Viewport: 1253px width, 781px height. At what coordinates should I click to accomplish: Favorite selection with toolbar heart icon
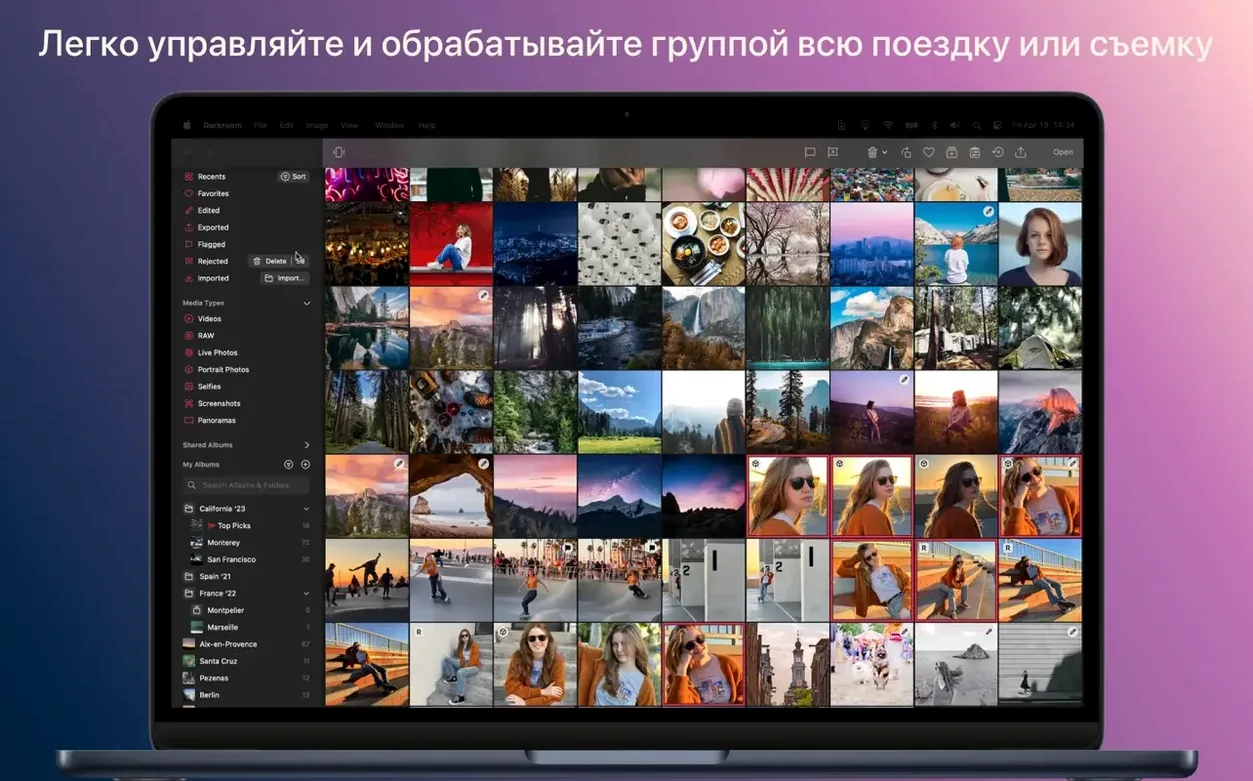928,152
